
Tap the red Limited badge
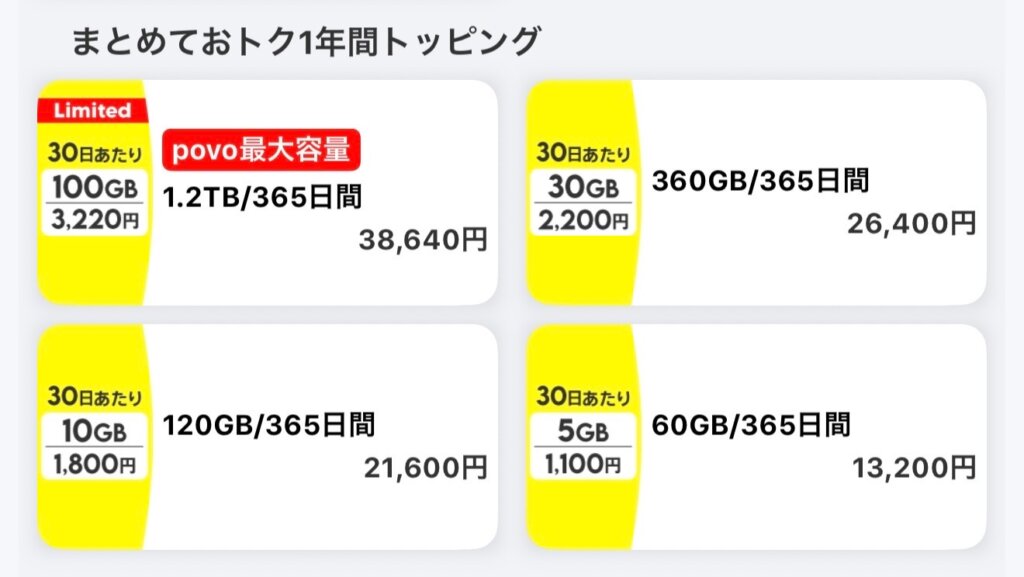(x=92, y=110)
